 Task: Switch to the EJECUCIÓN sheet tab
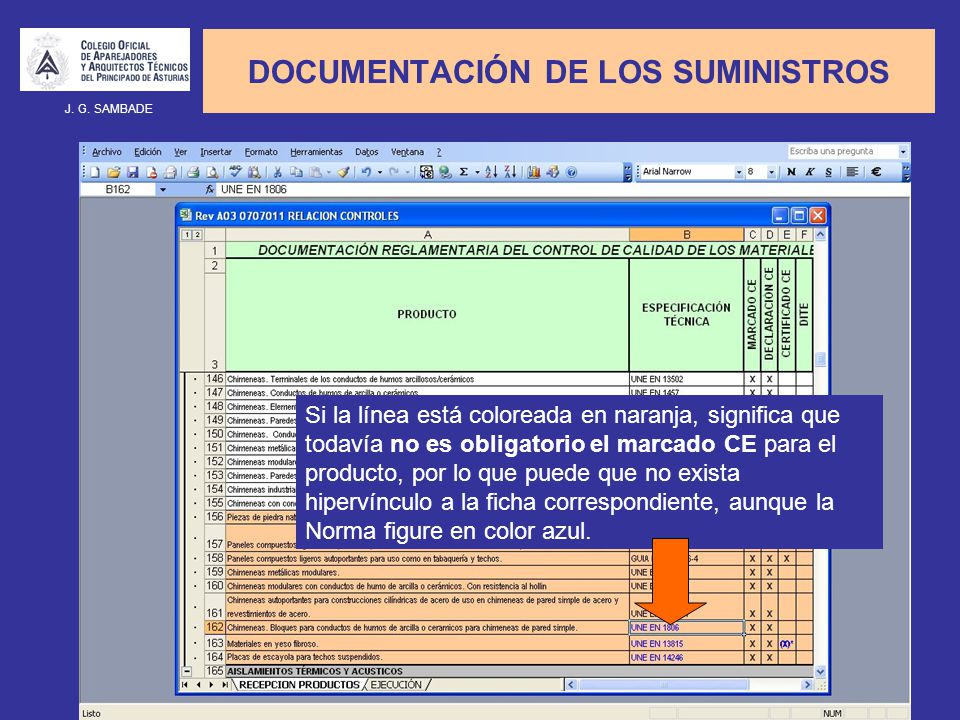click(396, 684)
